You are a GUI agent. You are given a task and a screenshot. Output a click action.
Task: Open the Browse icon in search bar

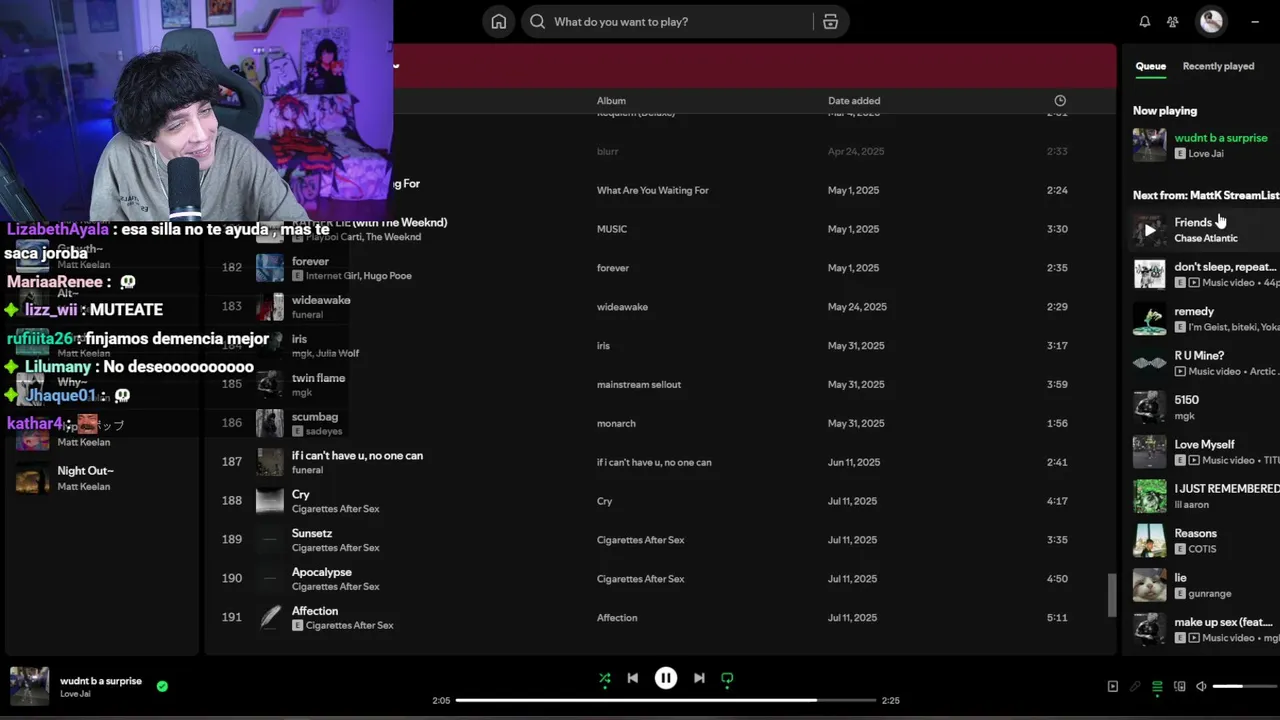tap(830, 22)
